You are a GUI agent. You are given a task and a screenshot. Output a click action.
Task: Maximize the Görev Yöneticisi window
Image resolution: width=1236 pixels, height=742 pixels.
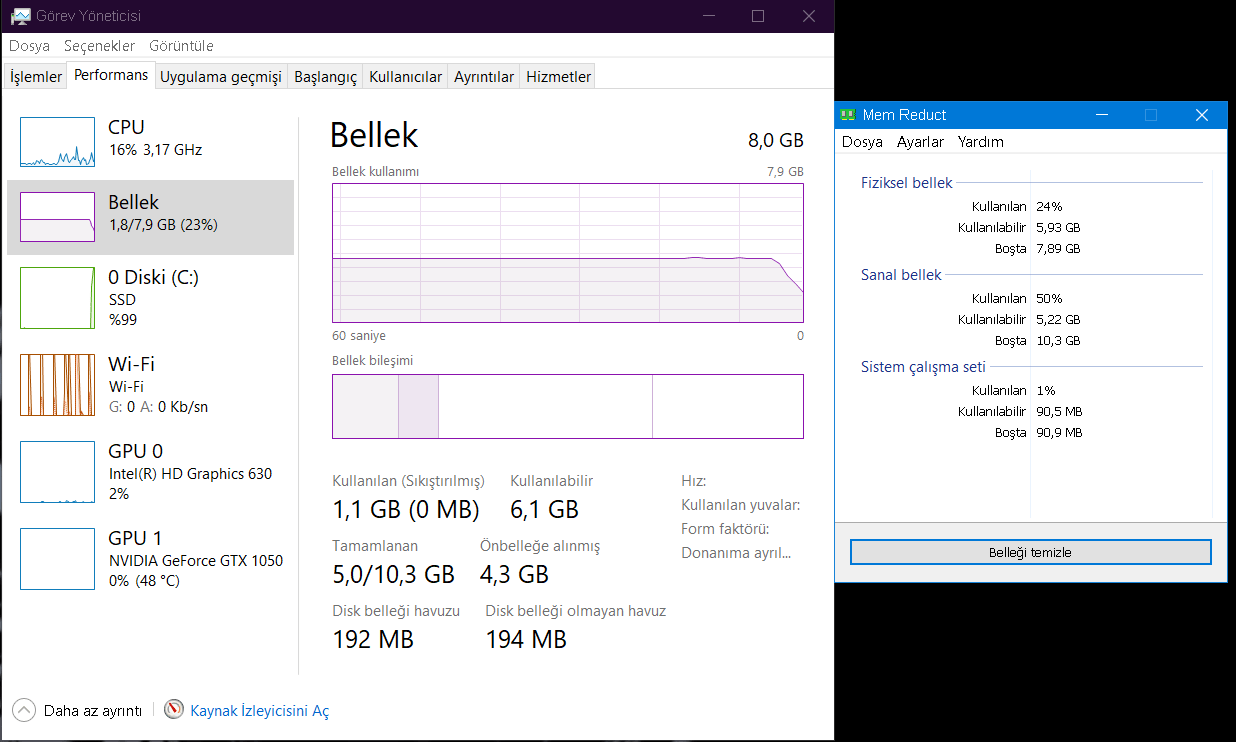pyautogui.click(x=758, y=16)
